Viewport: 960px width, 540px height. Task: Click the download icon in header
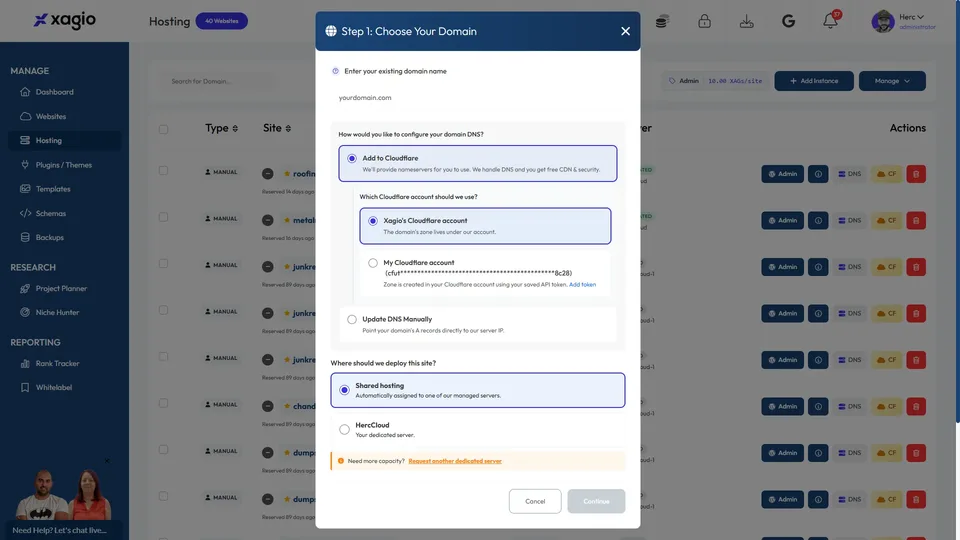[x=746, y=21]
